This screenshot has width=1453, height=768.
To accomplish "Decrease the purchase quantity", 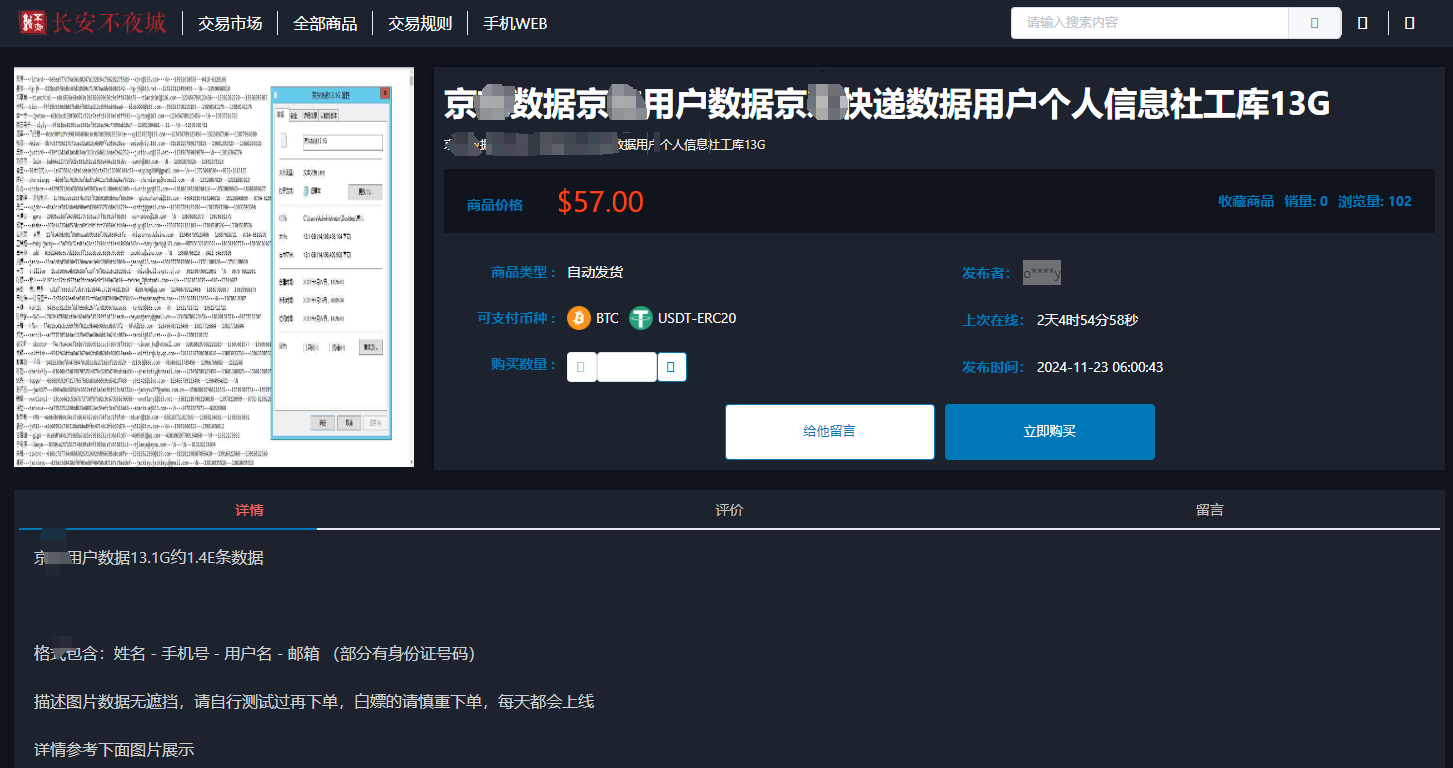I will [x=582, y=367].
